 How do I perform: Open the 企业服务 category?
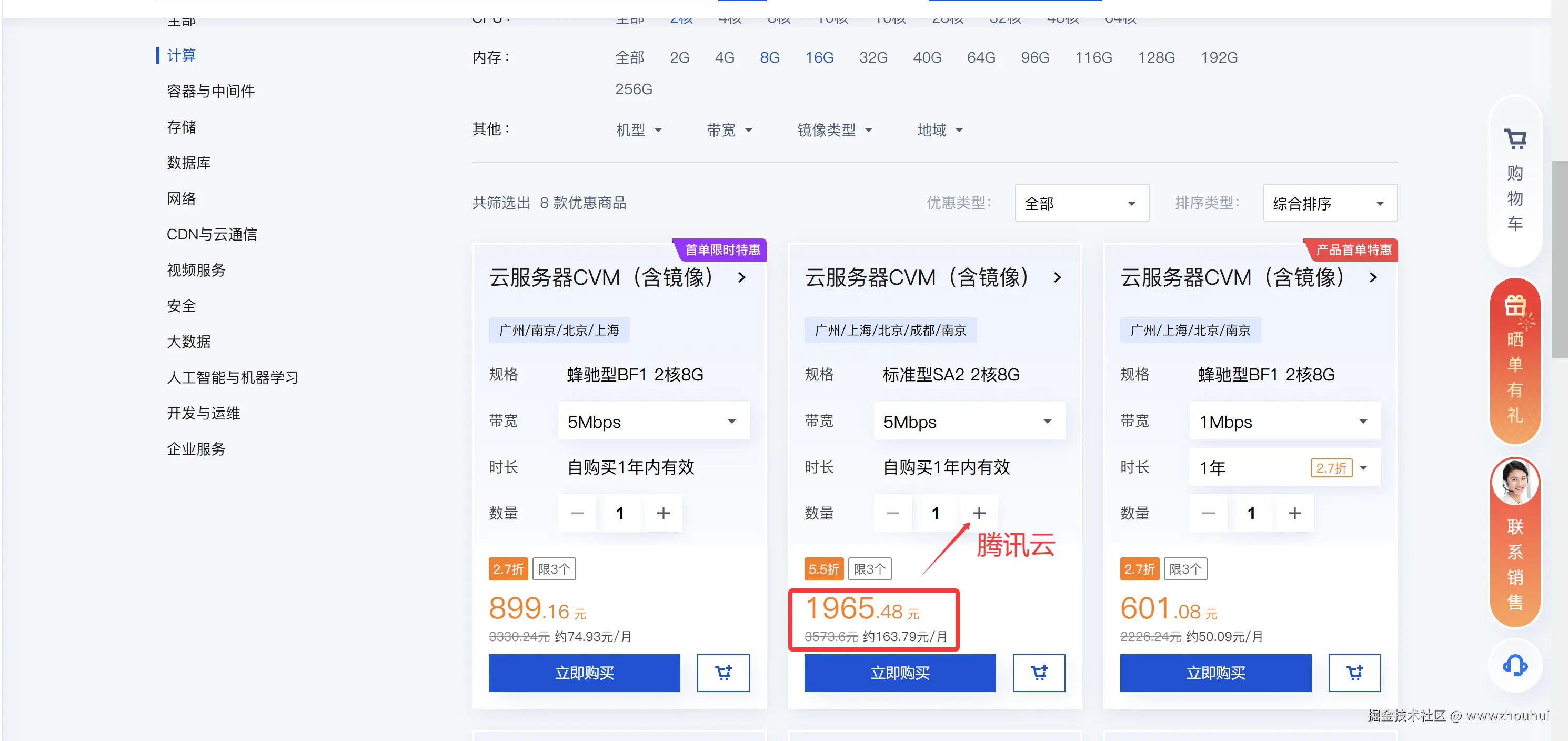(x=196, y=449)
